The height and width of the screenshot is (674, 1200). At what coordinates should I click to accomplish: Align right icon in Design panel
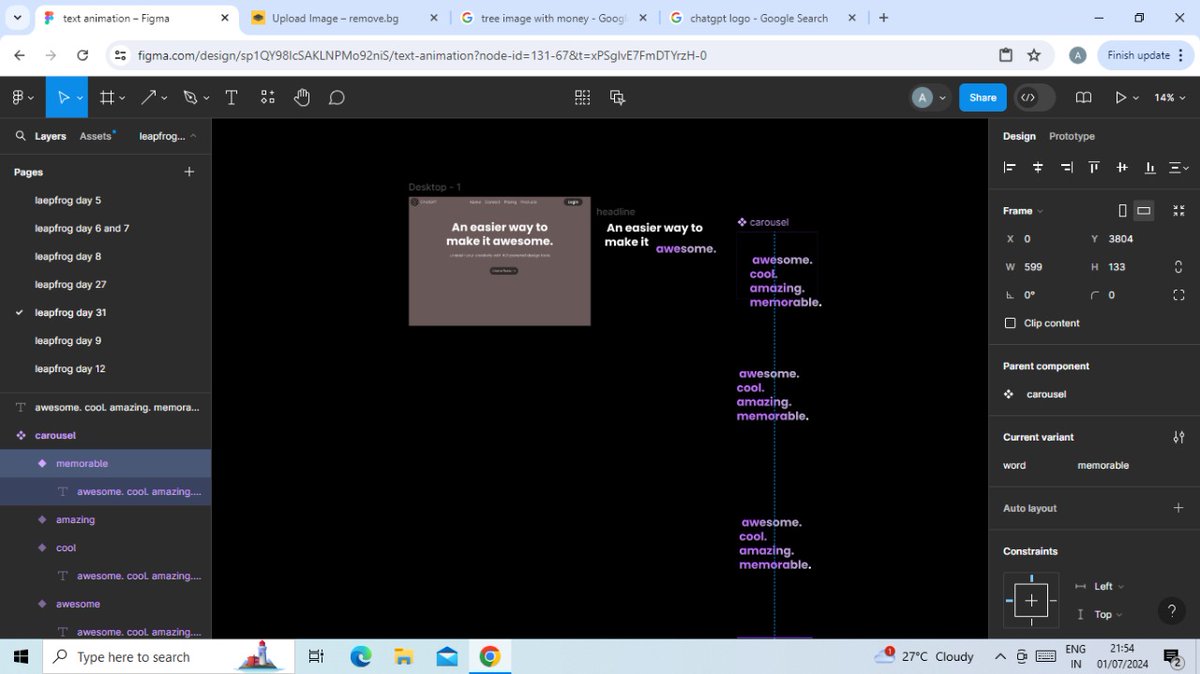point(1066,168)
